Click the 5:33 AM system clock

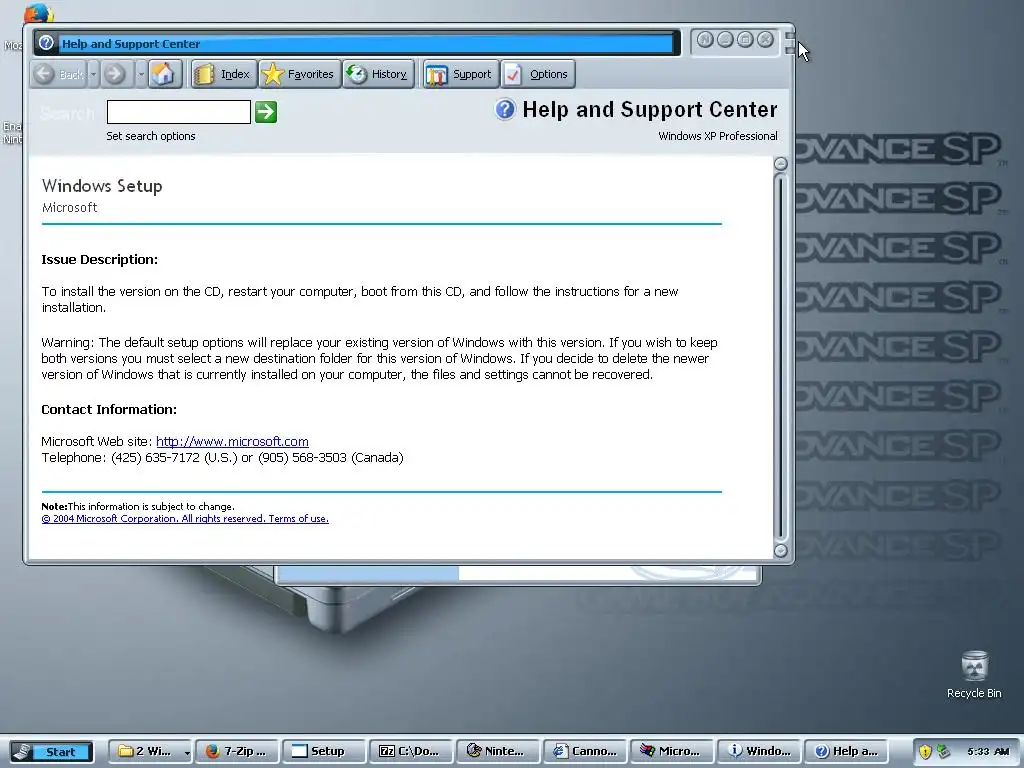[x=987, y=752]
